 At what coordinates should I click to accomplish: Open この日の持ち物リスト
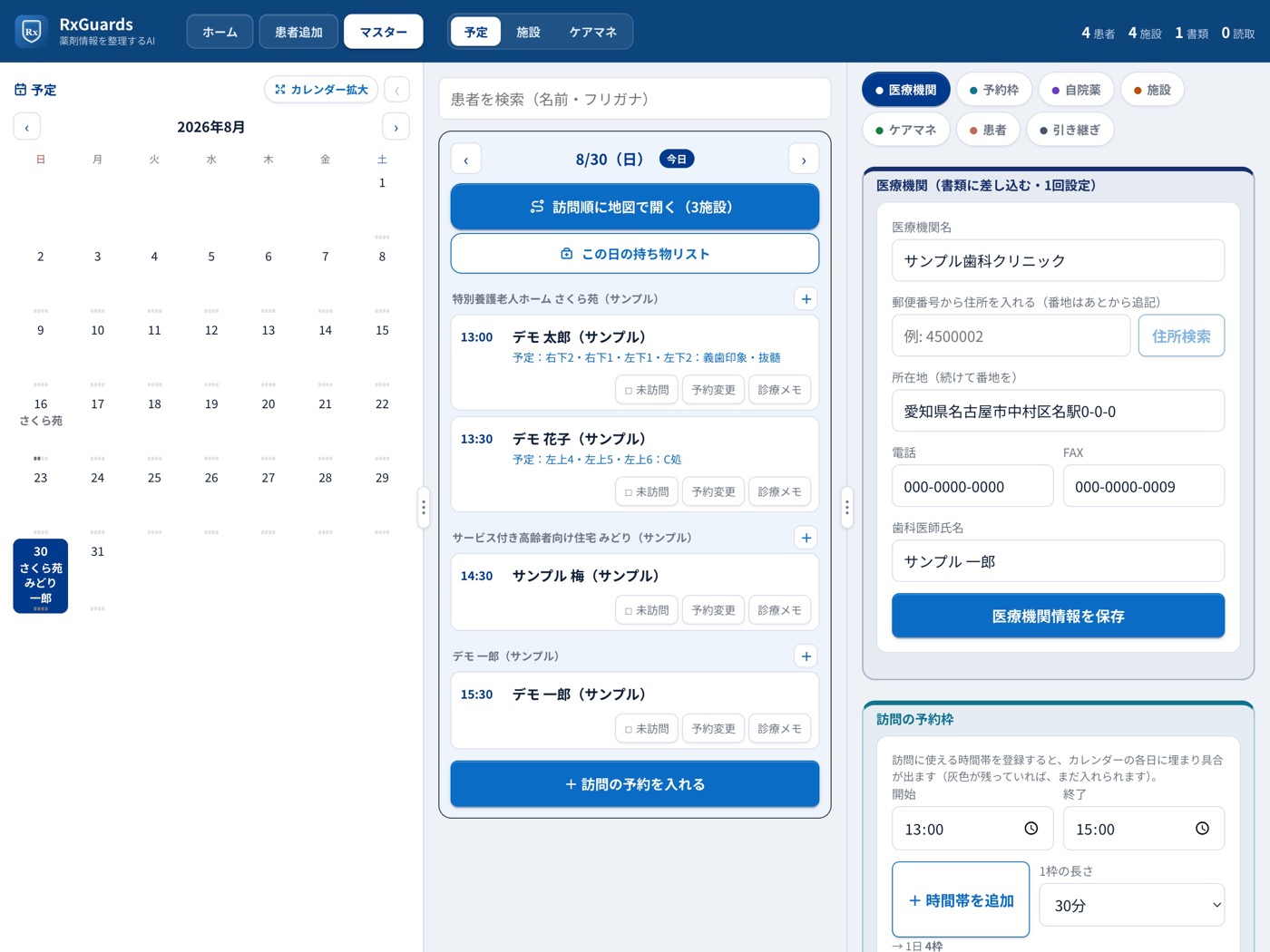pos(635,254)
